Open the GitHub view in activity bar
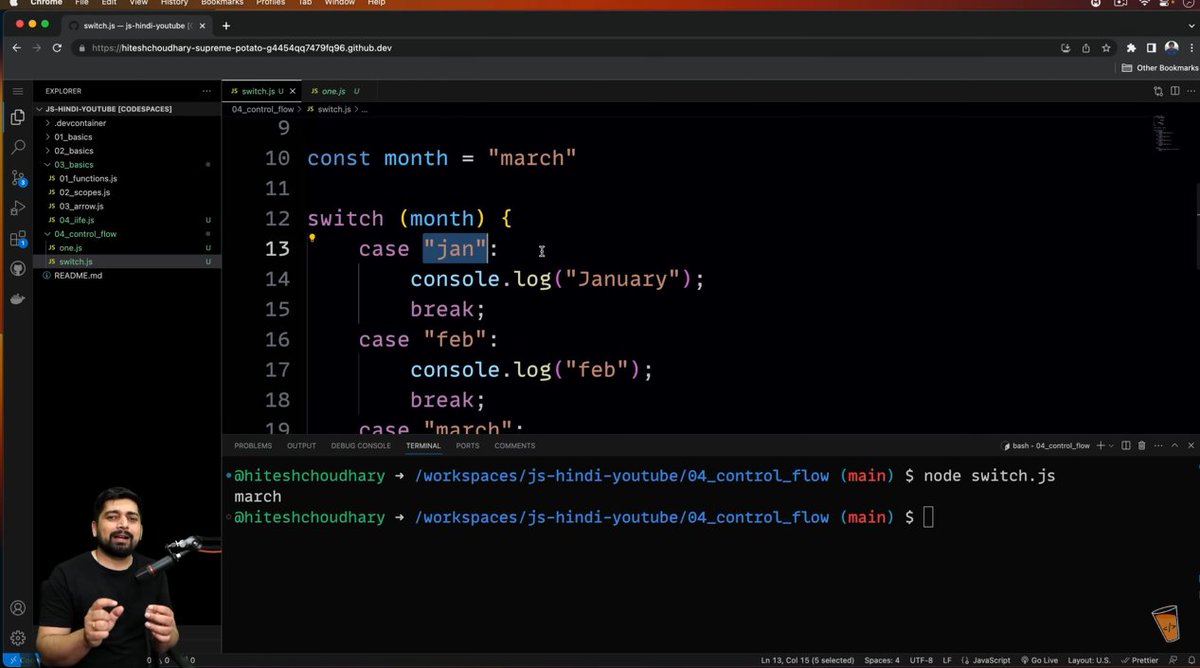The width and height of the screenshot is (1200, 668). coord(17,269)
